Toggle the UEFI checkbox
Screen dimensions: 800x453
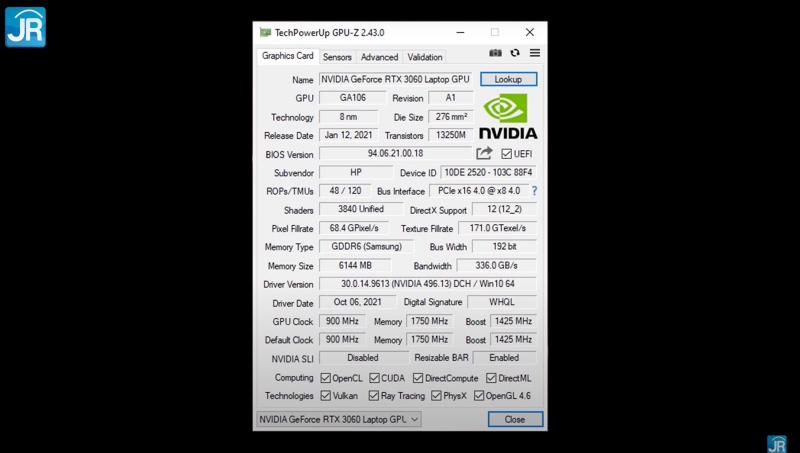click(506, 154)
